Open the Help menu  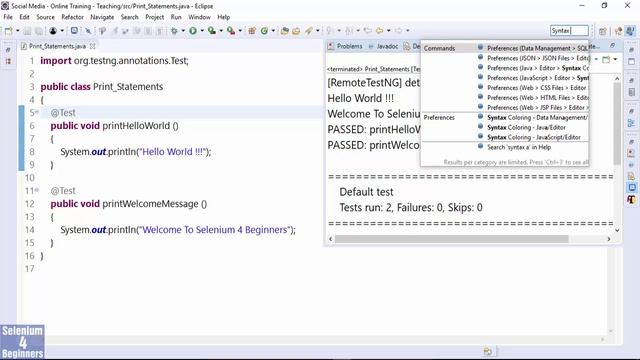point(223,17)
